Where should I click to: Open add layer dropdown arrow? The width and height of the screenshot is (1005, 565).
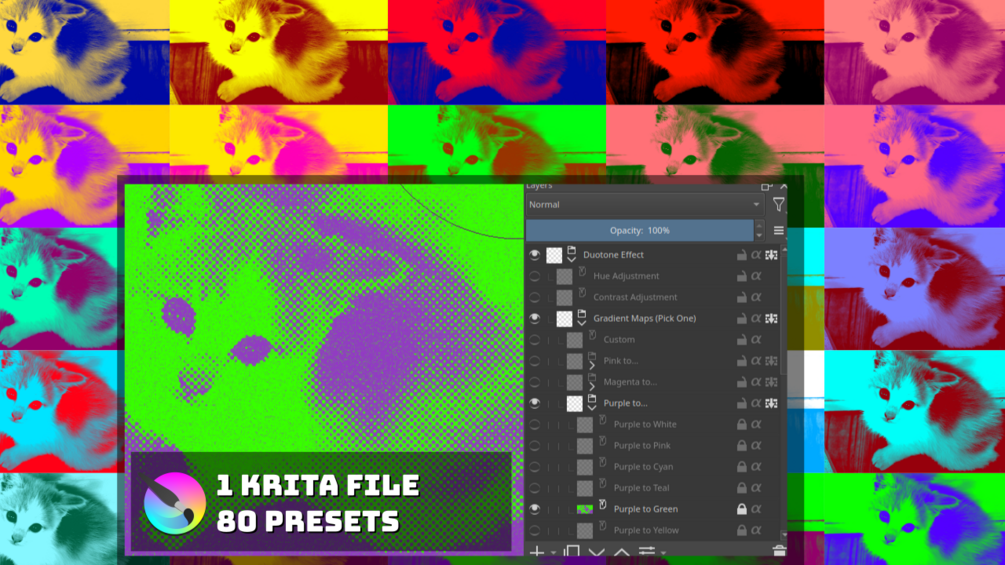pos(552,553)
